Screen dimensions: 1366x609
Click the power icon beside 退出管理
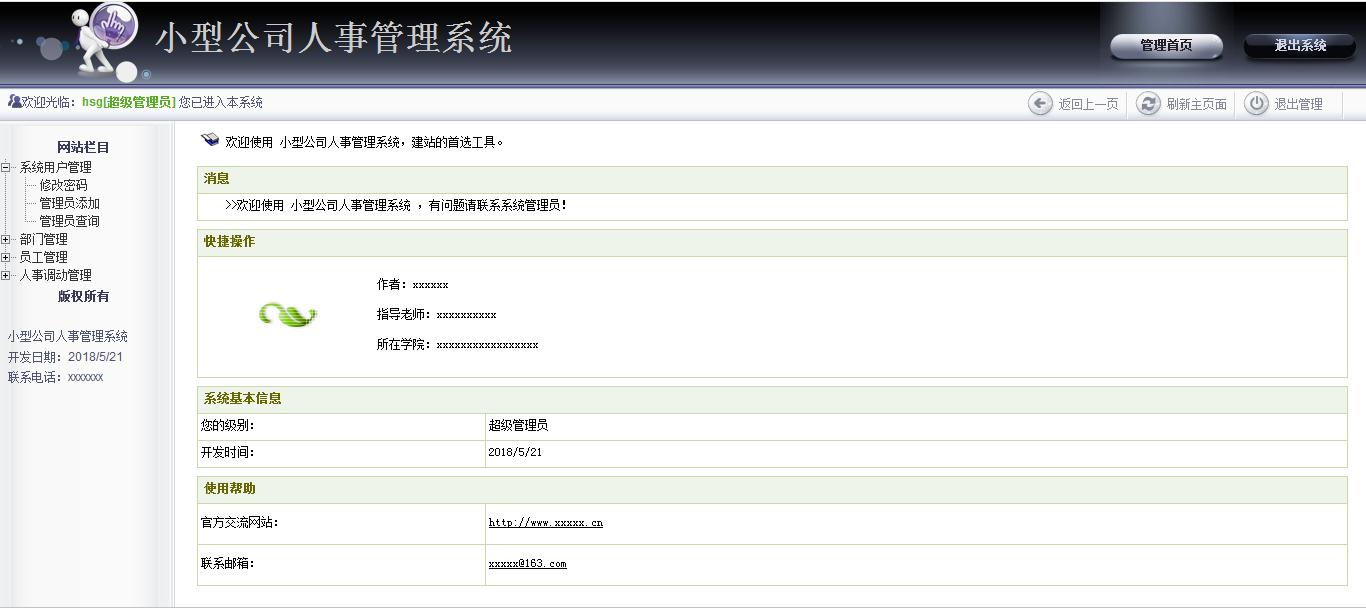(1256, 103)
